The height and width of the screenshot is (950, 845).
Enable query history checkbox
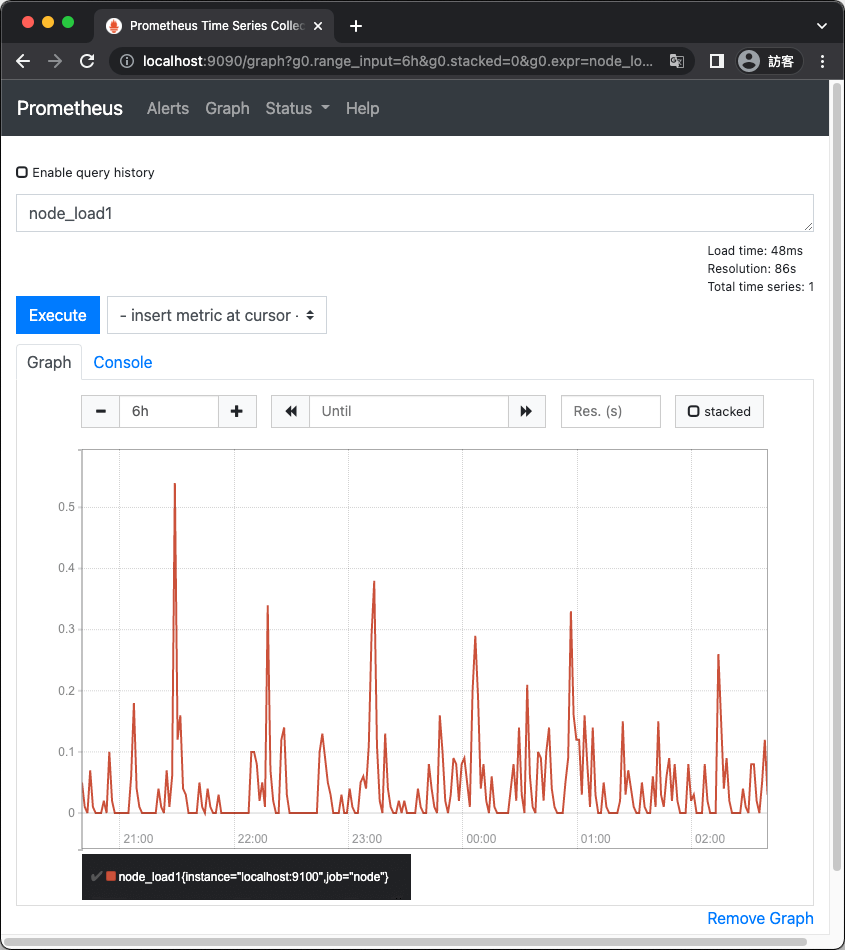click(x=22, y=173)
